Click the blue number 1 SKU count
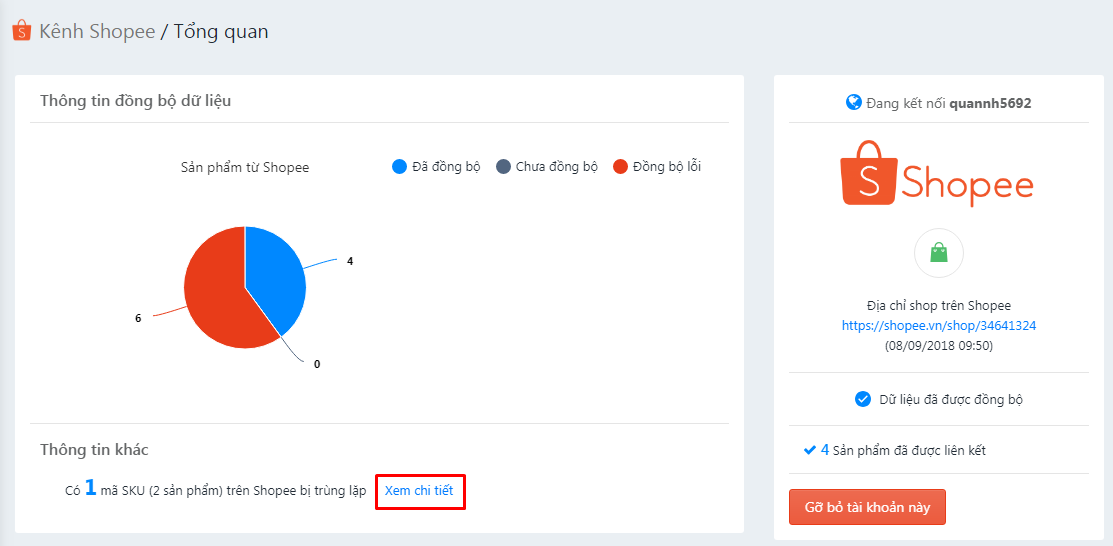This screenshot has width=1113, height=546. coord(90,488)
